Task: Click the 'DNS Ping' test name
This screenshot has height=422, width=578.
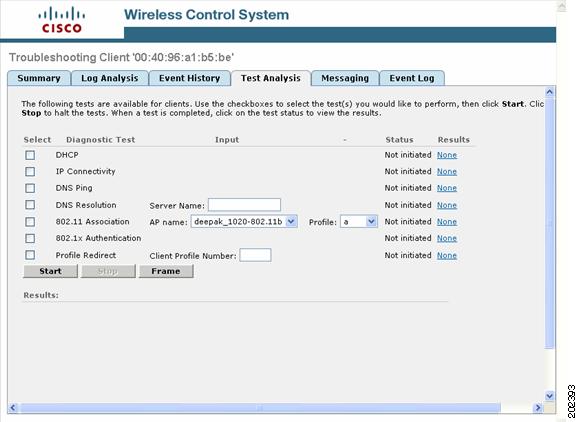Action: pos(74,188)
